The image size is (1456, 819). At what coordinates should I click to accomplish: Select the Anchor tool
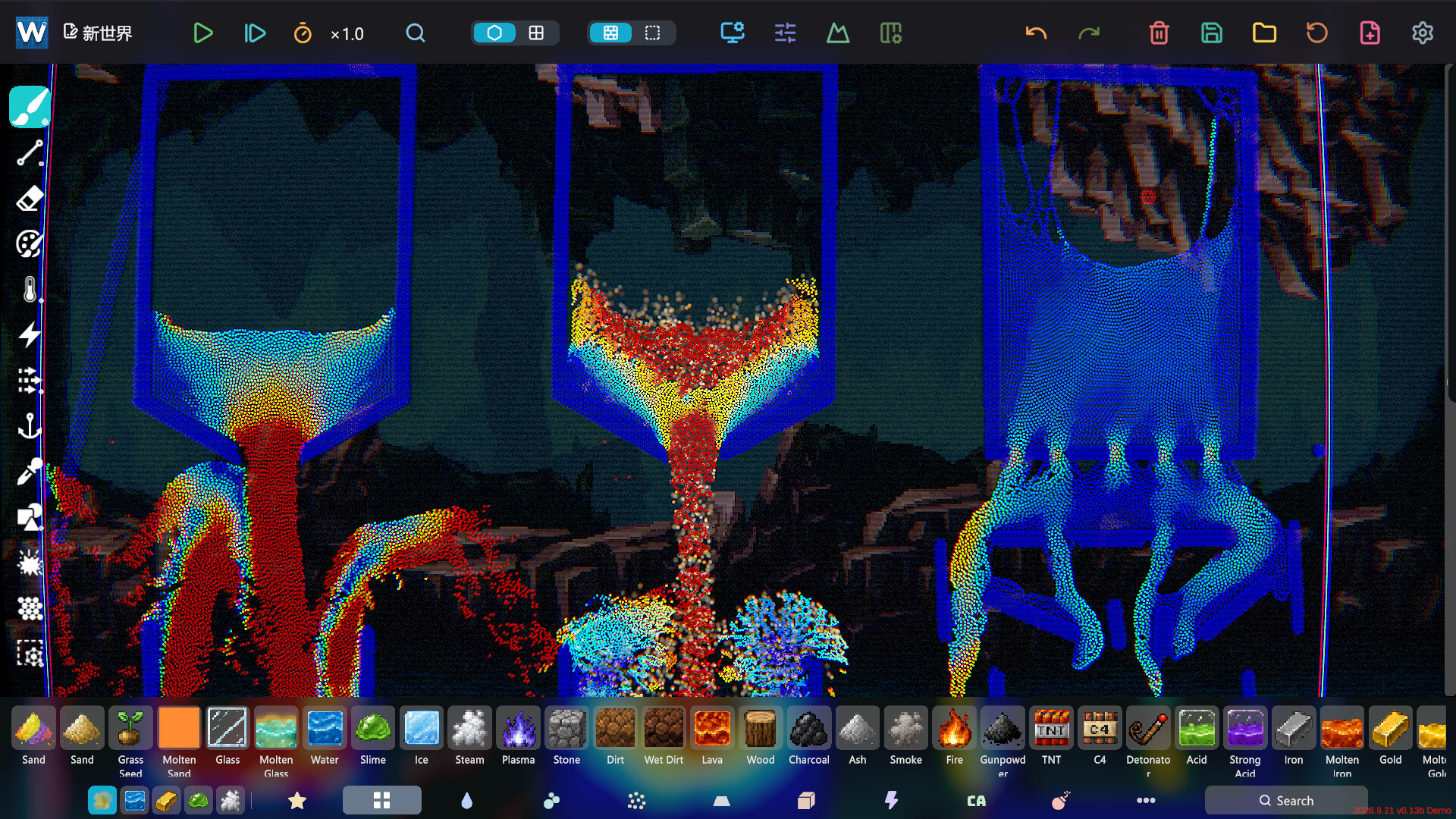[x=30, y=426]
